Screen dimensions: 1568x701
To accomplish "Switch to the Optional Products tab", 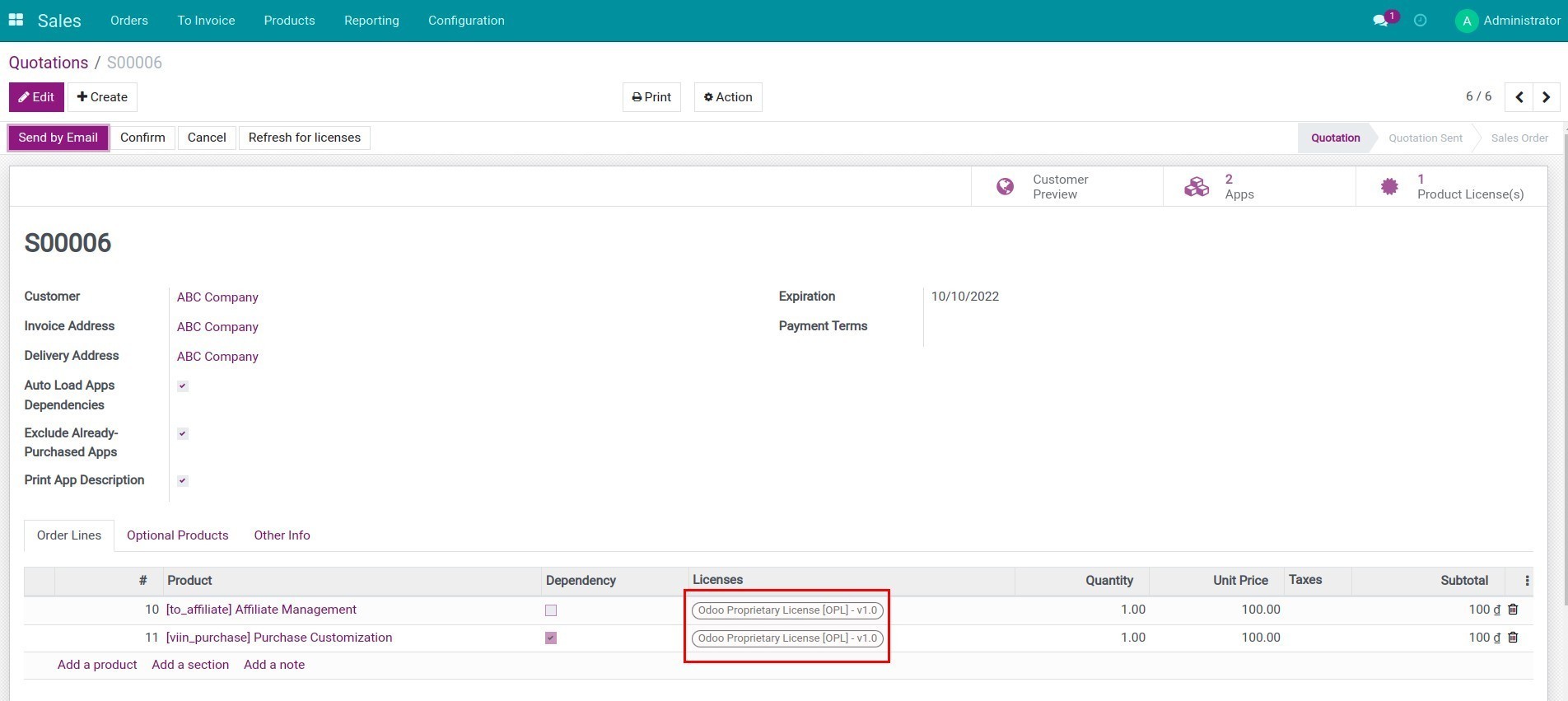I will pyautogui.click(x=177, y=535).
